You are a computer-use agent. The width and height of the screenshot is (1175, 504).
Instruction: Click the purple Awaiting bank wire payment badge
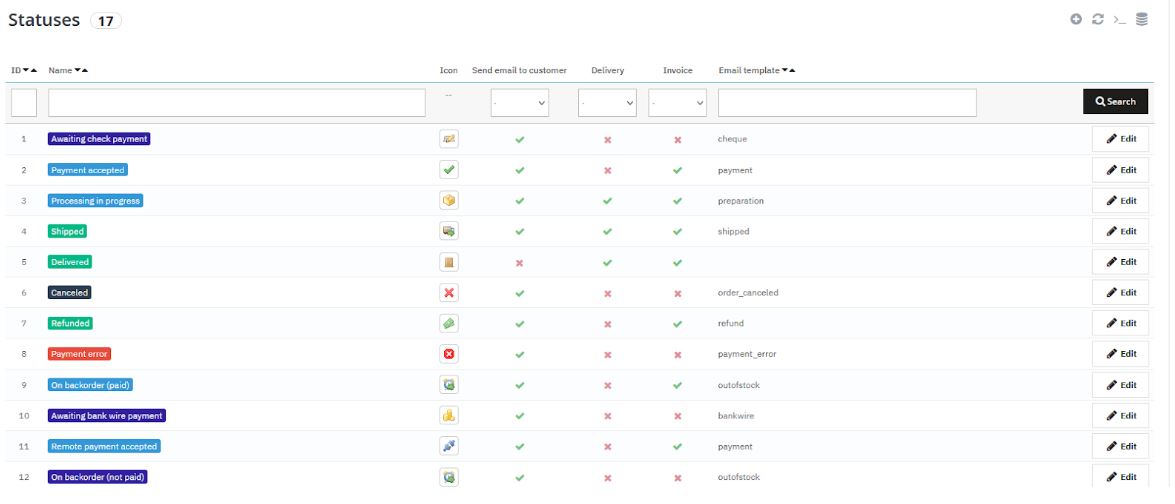pyautogui.click(x=106, y=415)
